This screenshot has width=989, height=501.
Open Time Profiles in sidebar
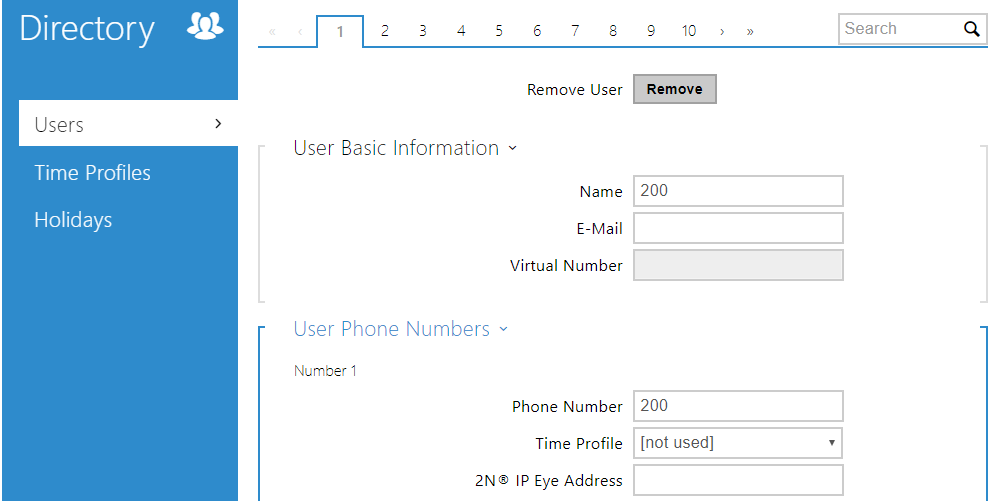point(92,173)
